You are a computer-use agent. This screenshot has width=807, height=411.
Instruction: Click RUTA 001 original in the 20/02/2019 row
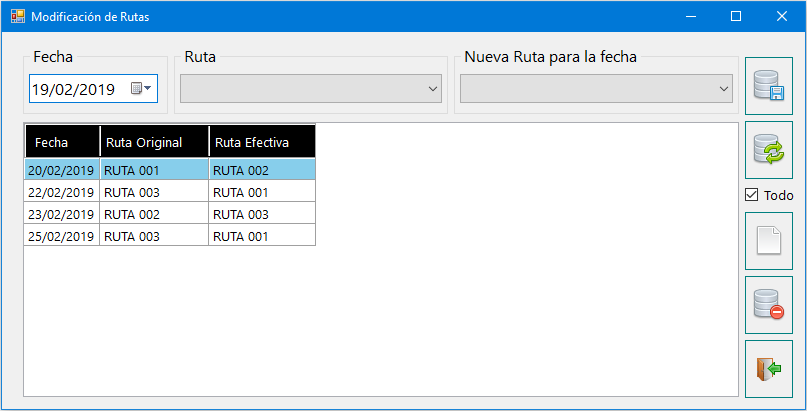point(154,170)
